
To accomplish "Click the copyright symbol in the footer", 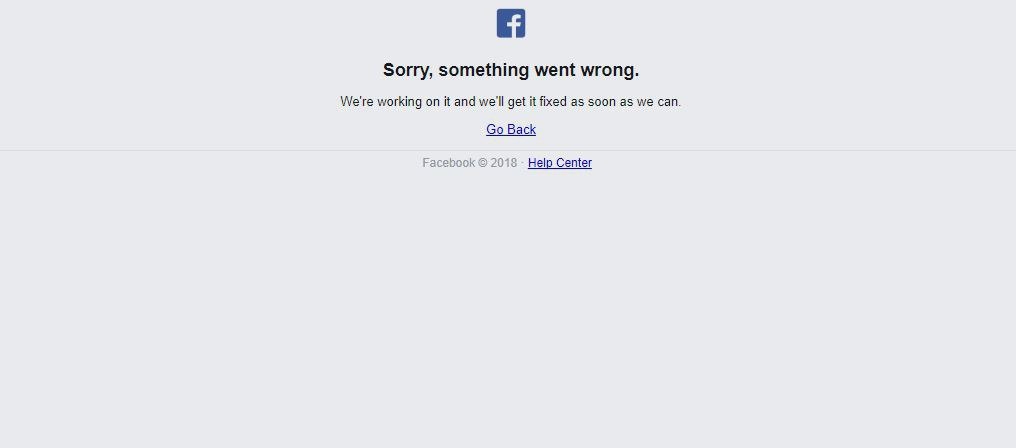I will 483,163.
